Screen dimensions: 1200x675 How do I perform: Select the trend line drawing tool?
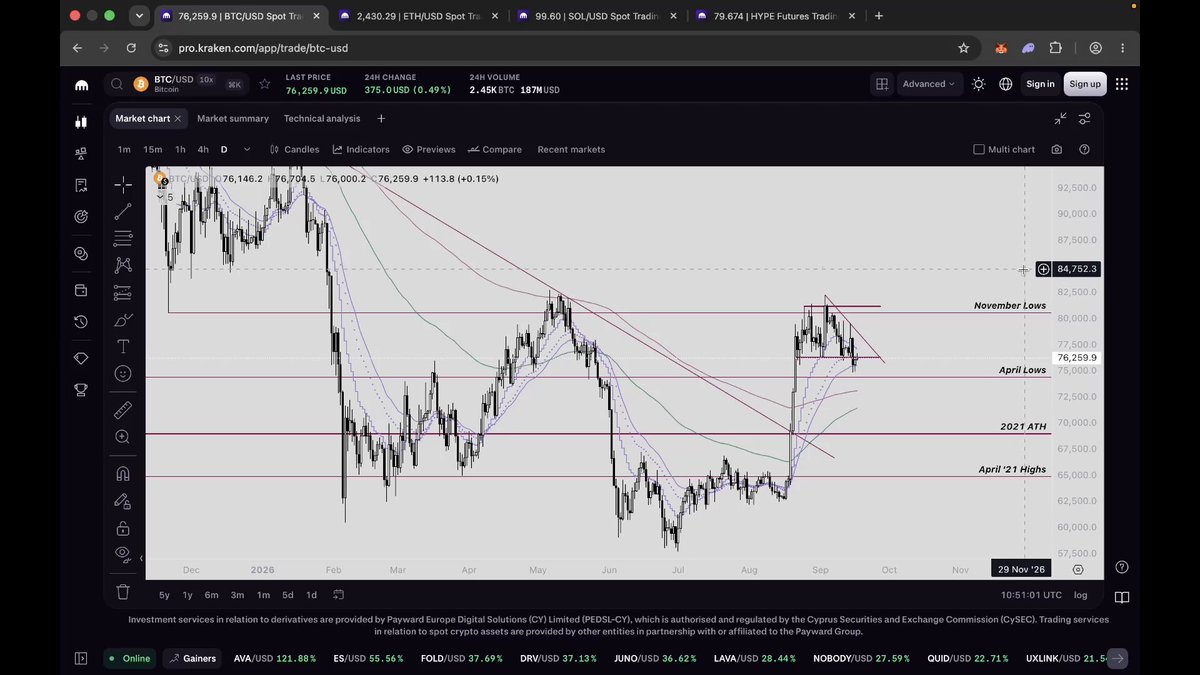(122, 211)
